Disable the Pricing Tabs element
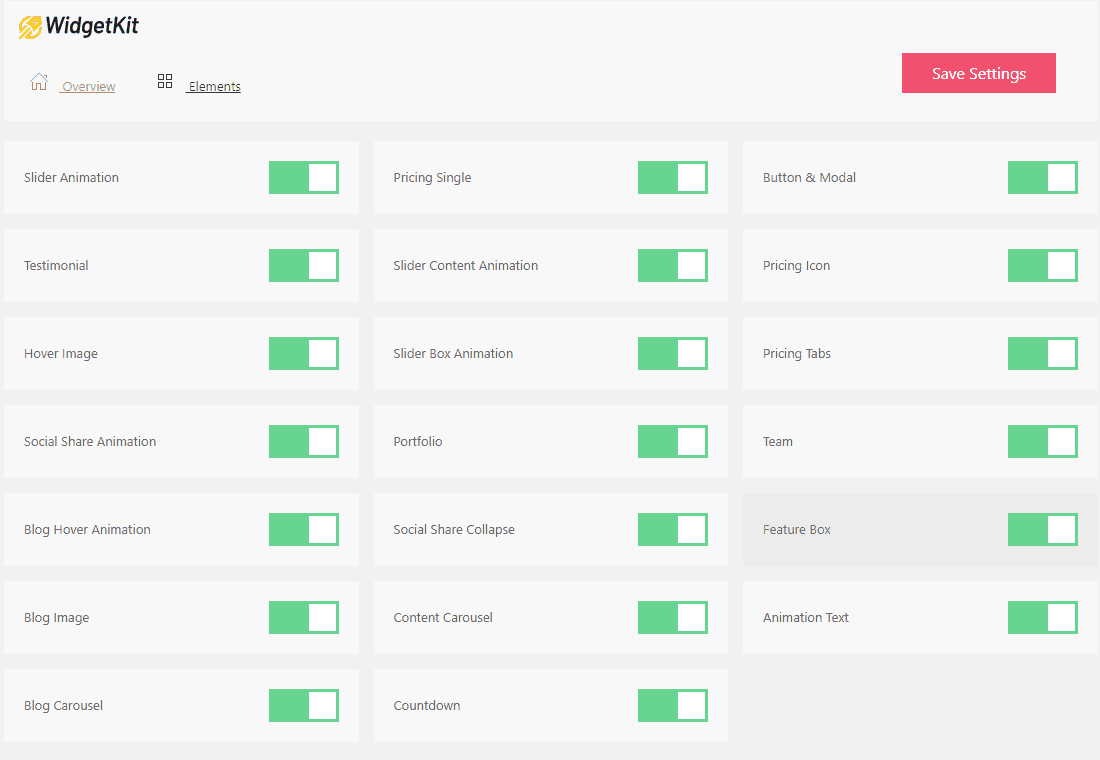 1043,354
